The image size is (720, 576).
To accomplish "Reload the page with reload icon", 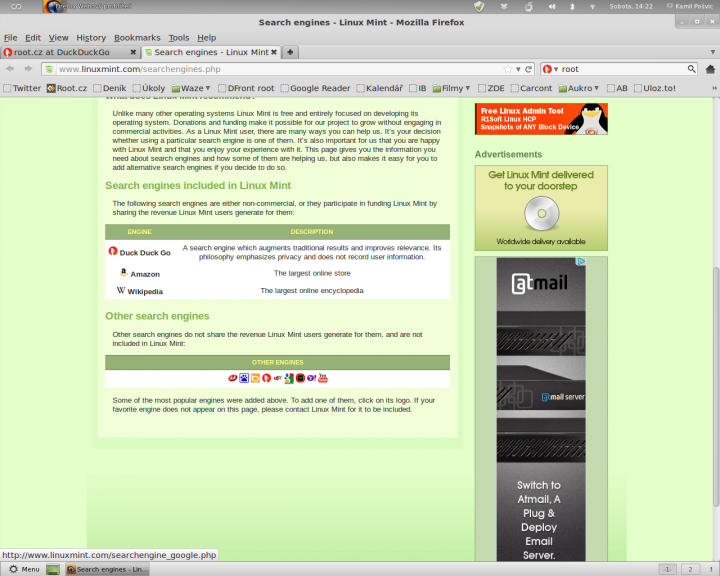I will tap(529, 69).
